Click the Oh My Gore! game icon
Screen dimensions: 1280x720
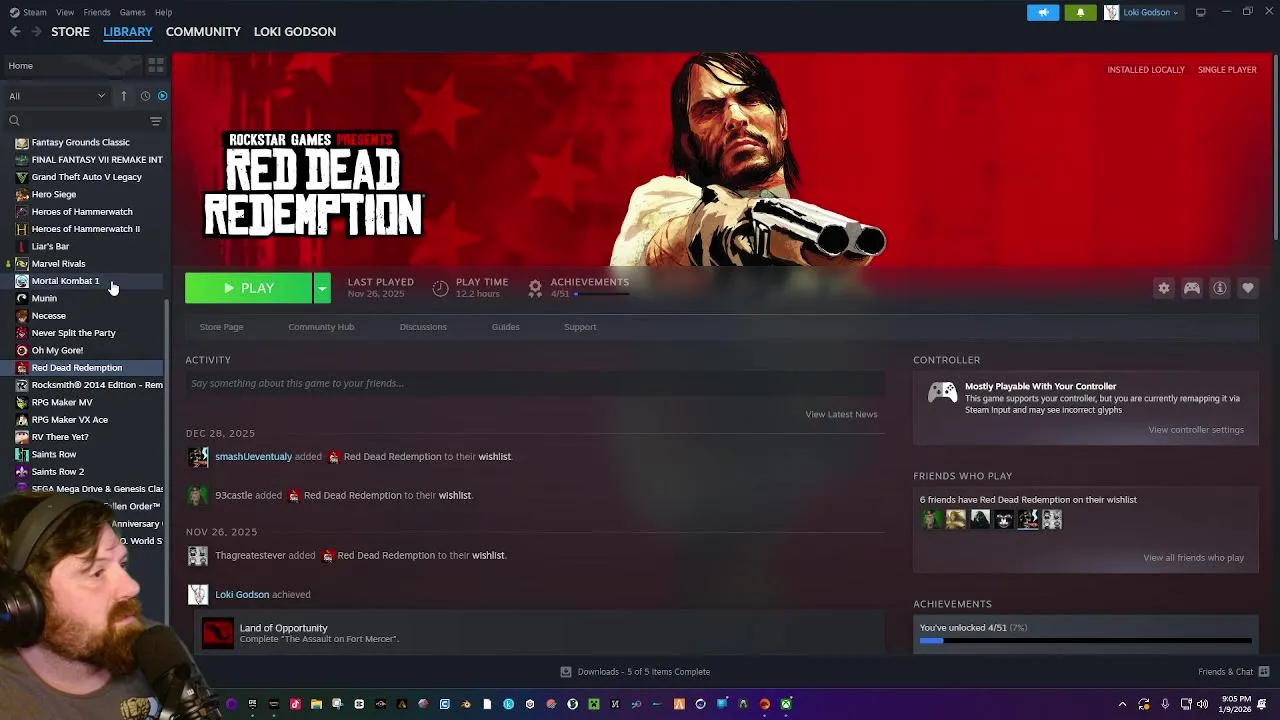pos(22,351)
